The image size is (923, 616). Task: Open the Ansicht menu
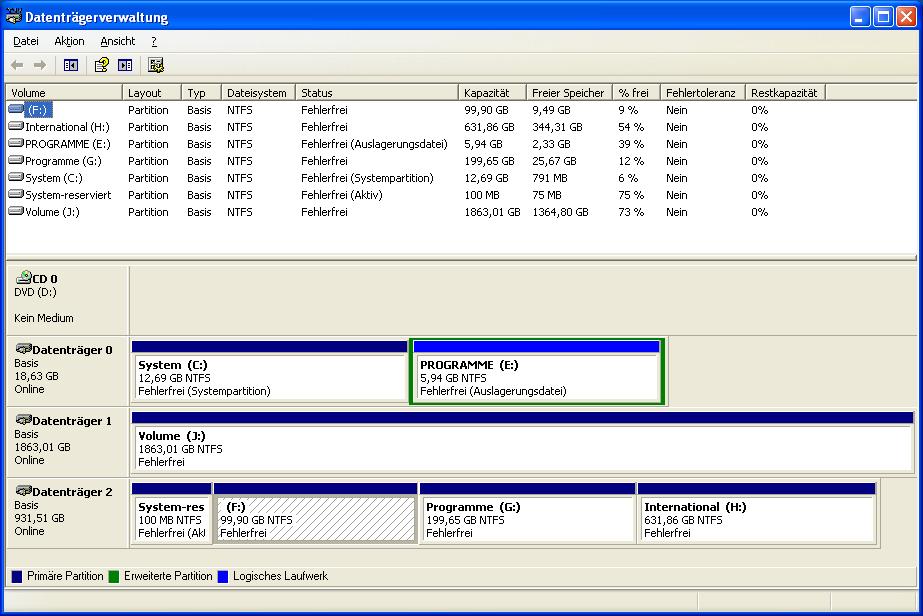(x=118, y=41)
